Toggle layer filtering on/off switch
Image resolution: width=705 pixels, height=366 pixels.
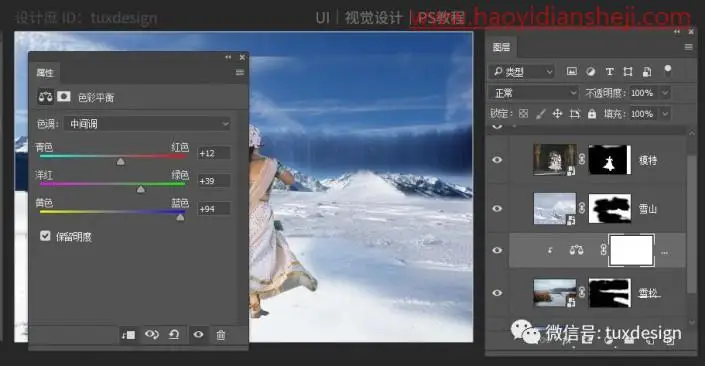tap(668, 71)
